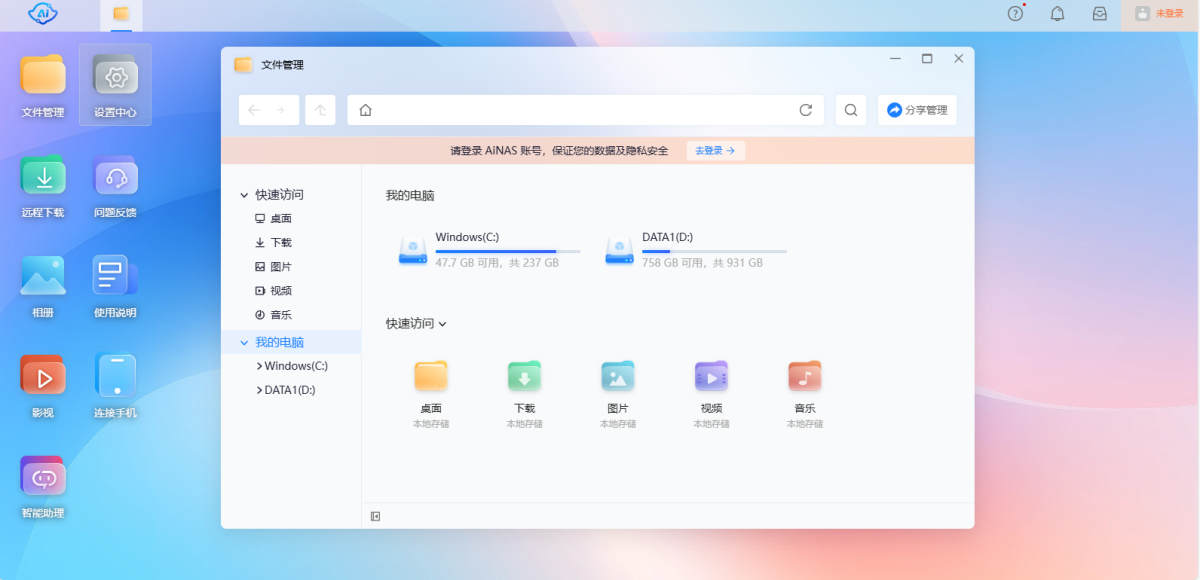Launch the 影视 video app icon
This screenshot has height=580, width=1200.
point(43,378)
